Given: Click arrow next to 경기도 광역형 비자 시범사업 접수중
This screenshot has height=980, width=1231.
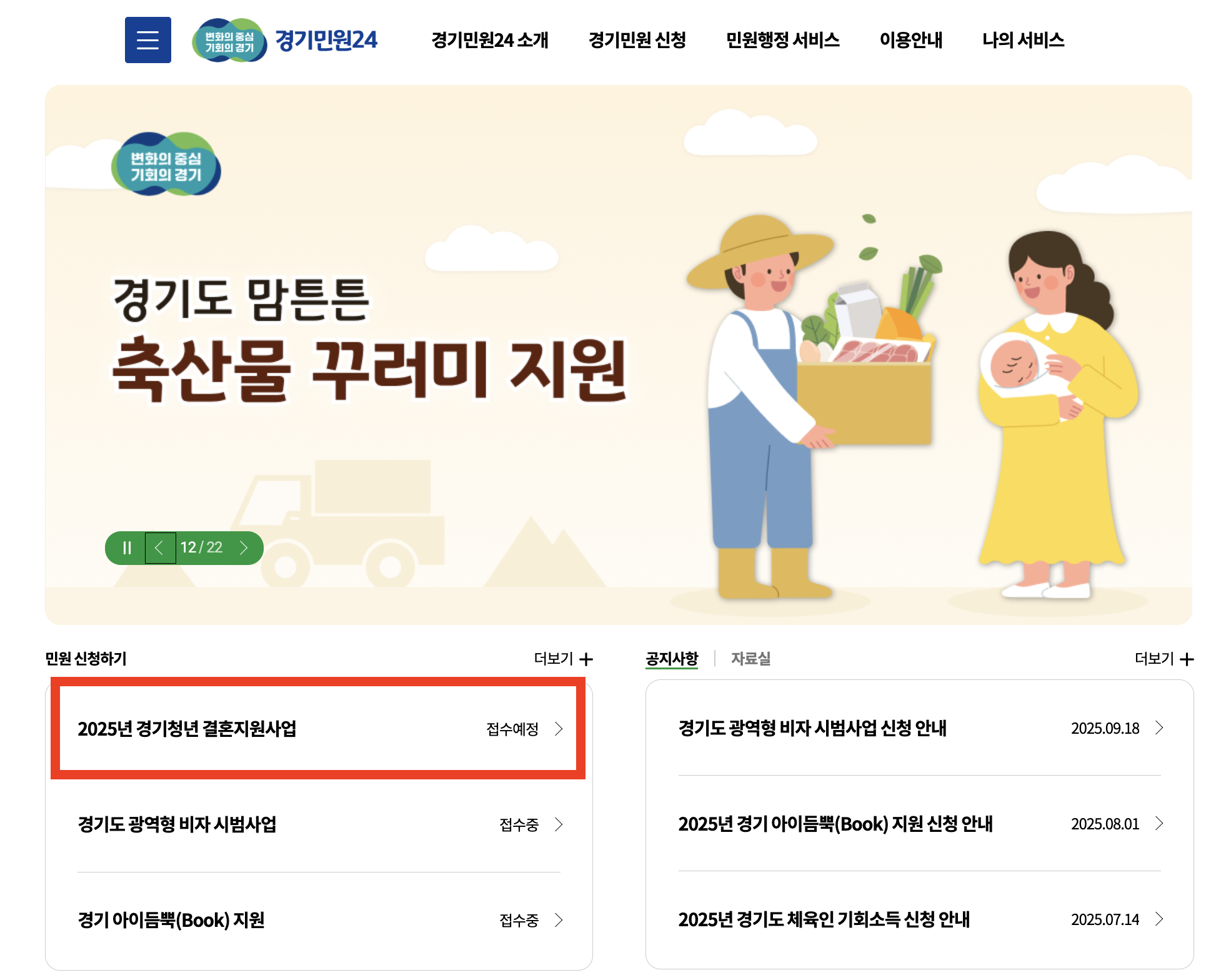Looking at the screenshot, I should (559, 824).
